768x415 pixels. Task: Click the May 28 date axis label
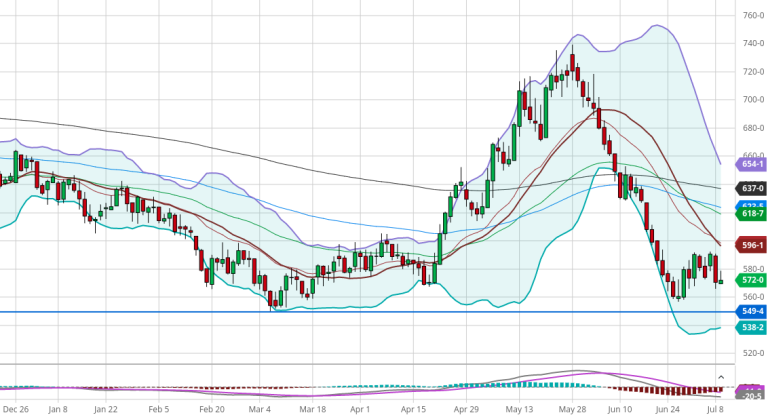point(573,409)
